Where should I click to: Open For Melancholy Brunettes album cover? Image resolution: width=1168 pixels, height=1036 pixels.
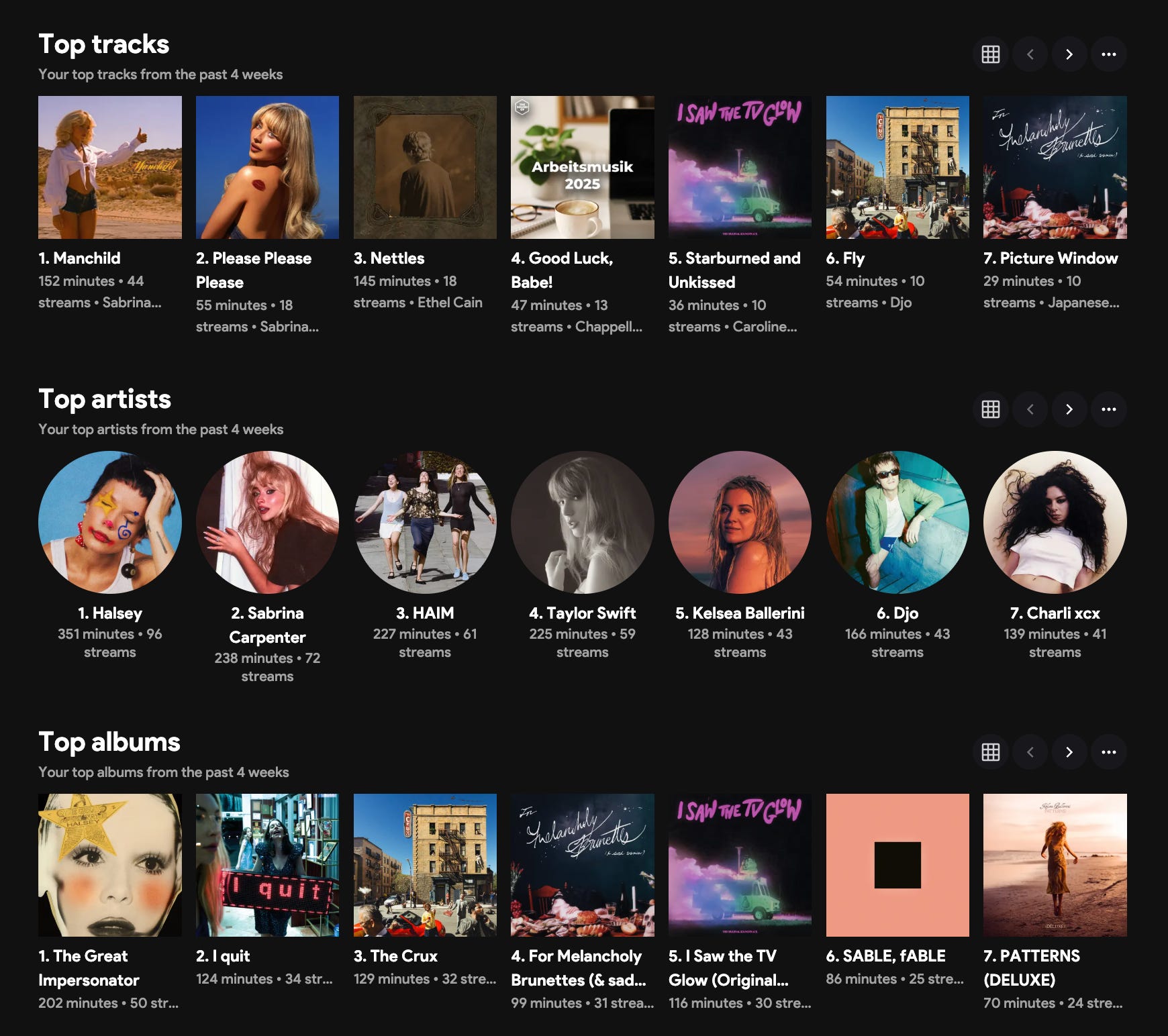point(583,865)
